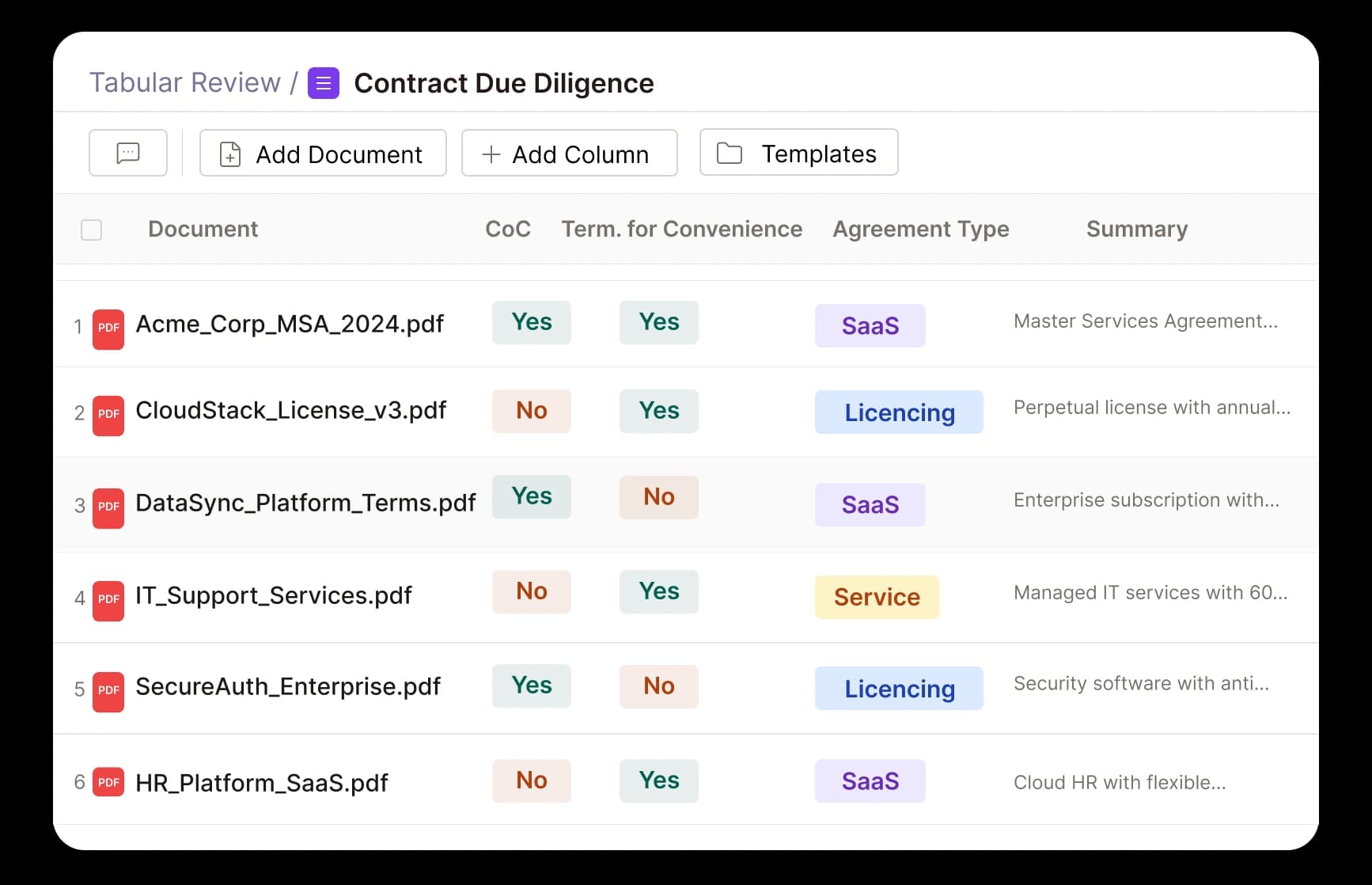Open the SecureAuth_Enterprise.pdf file name

[288, 686]
